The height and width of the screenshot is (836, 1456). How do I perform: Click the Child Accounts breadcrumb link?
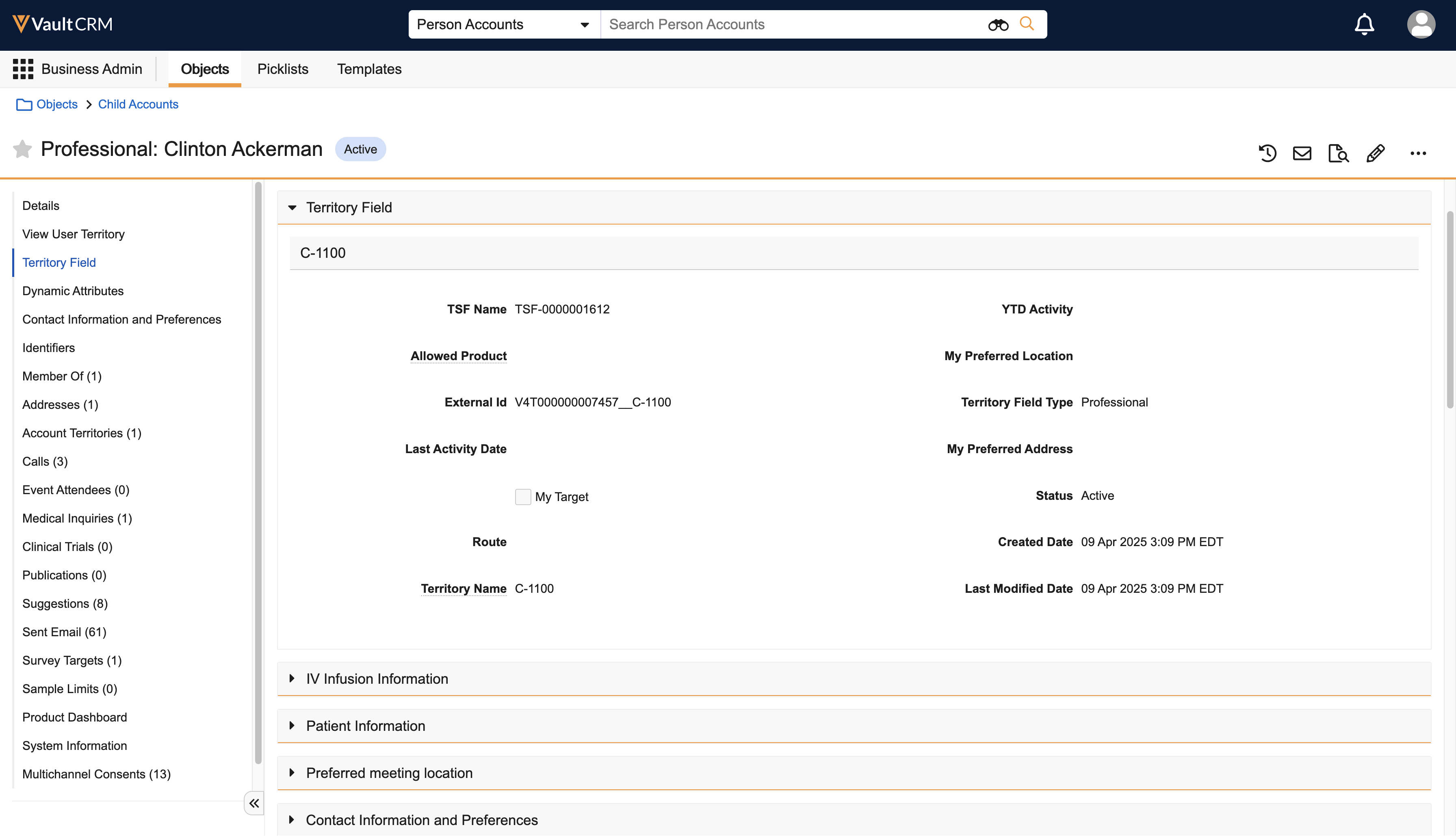tap(138, 104)
